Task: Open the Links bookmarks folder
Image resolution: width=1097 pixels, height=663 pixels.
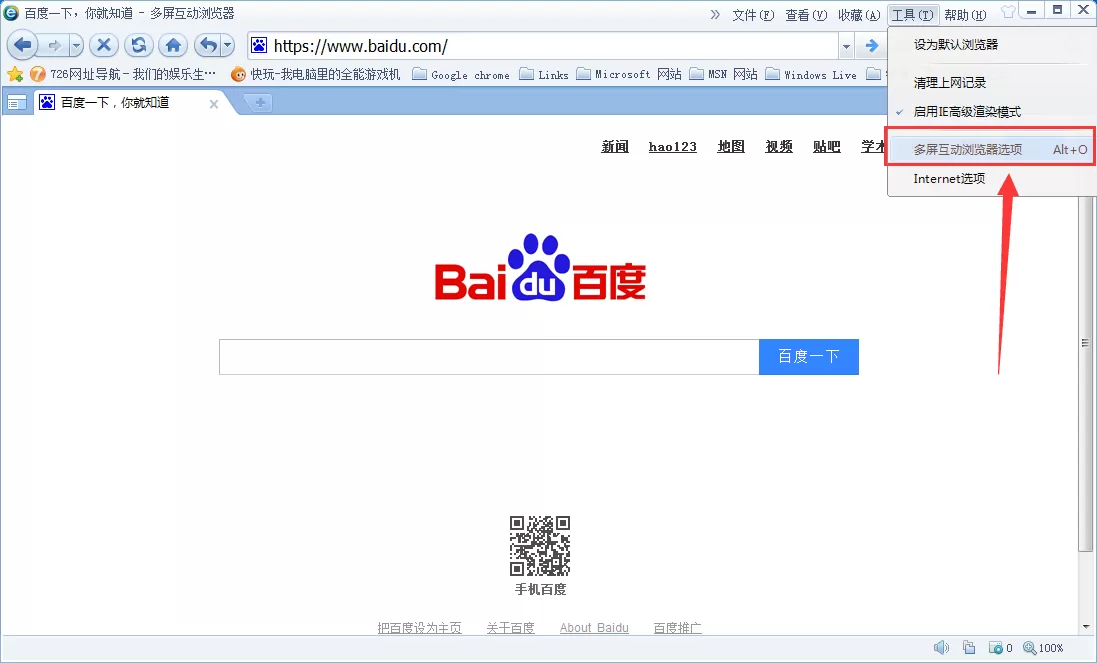Action: pyautogui.click(x=544, y=74)
